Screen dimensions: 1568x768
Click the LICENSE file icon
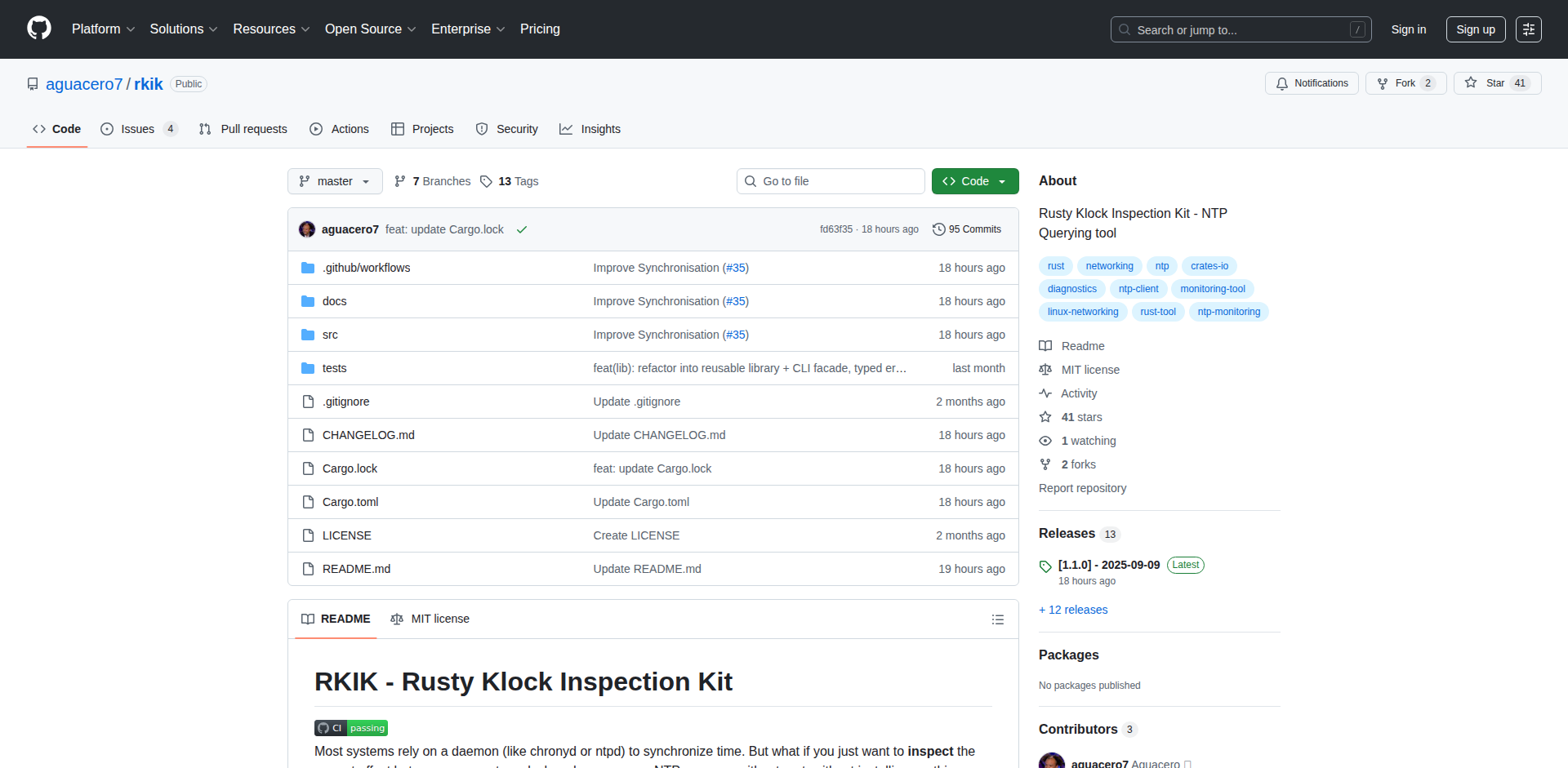(x=308, y=535)
